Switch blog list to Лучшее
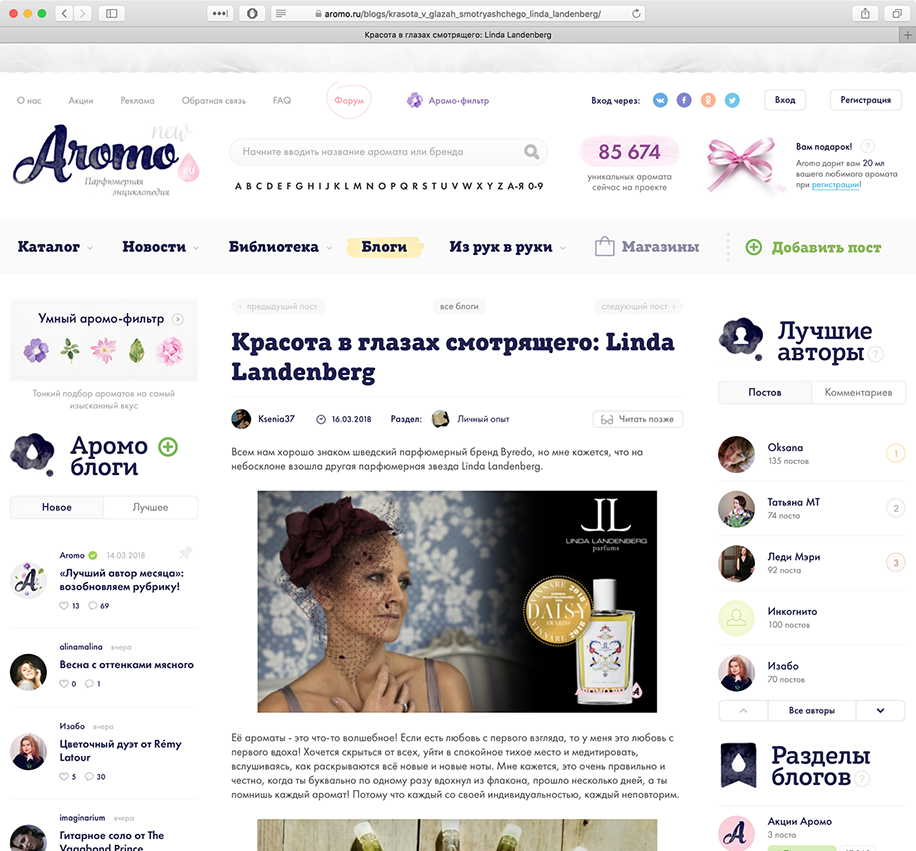The image size is (916, 851). click(150, 507)
